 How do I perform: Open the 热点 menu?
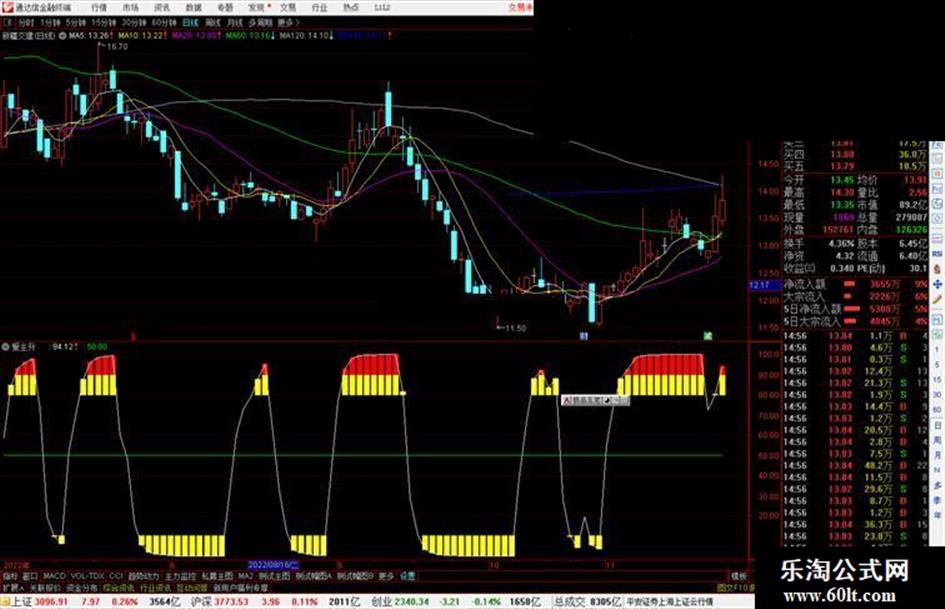tap(351, 8)
